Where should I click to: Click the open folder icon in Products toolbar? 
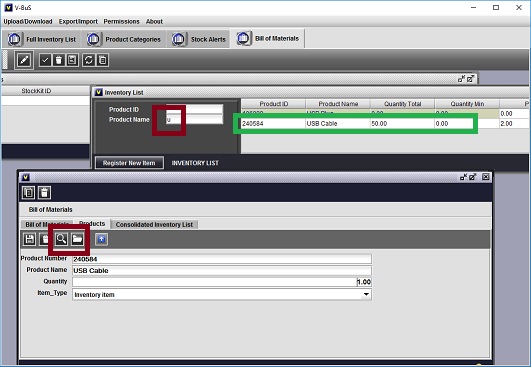click(77, 239)
